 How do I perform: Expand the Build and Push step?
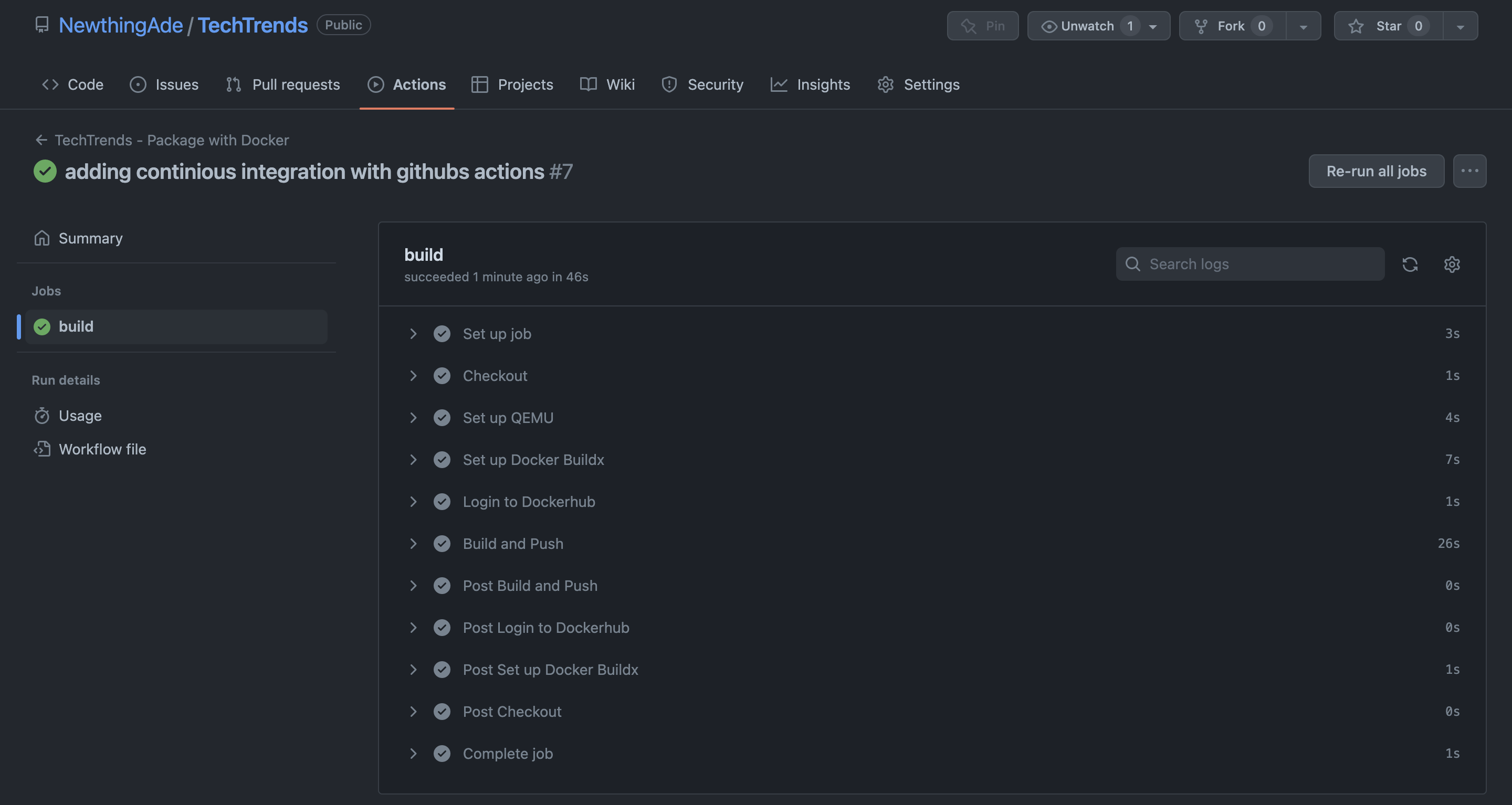pyautogui.click(x=413, y=543)
